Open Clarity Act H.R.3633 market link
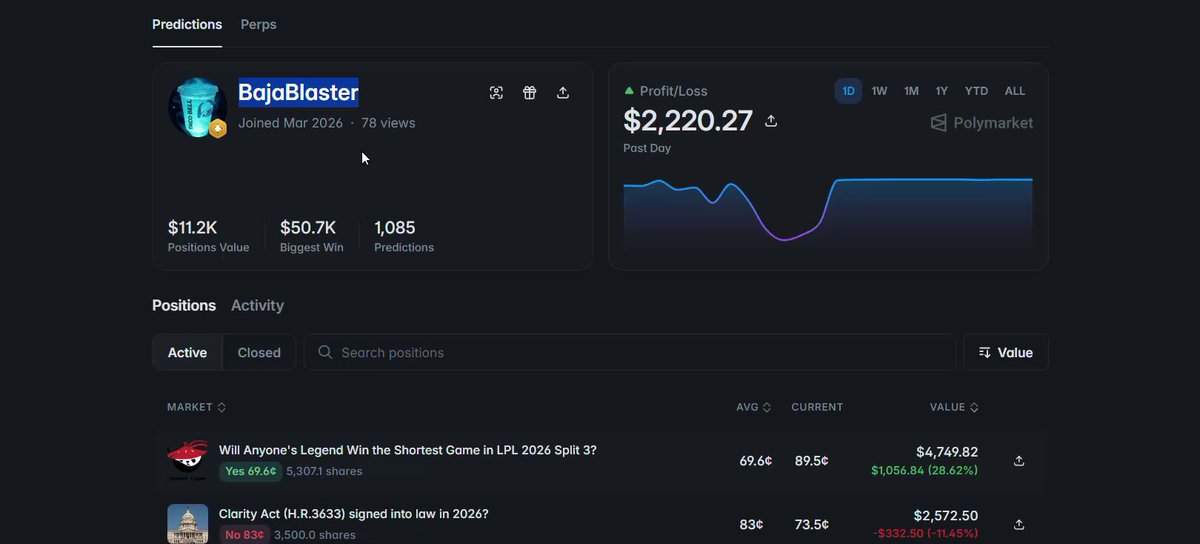Image resolution: width=1200 pixels, height=544 pixels. (x=353, y=514)
